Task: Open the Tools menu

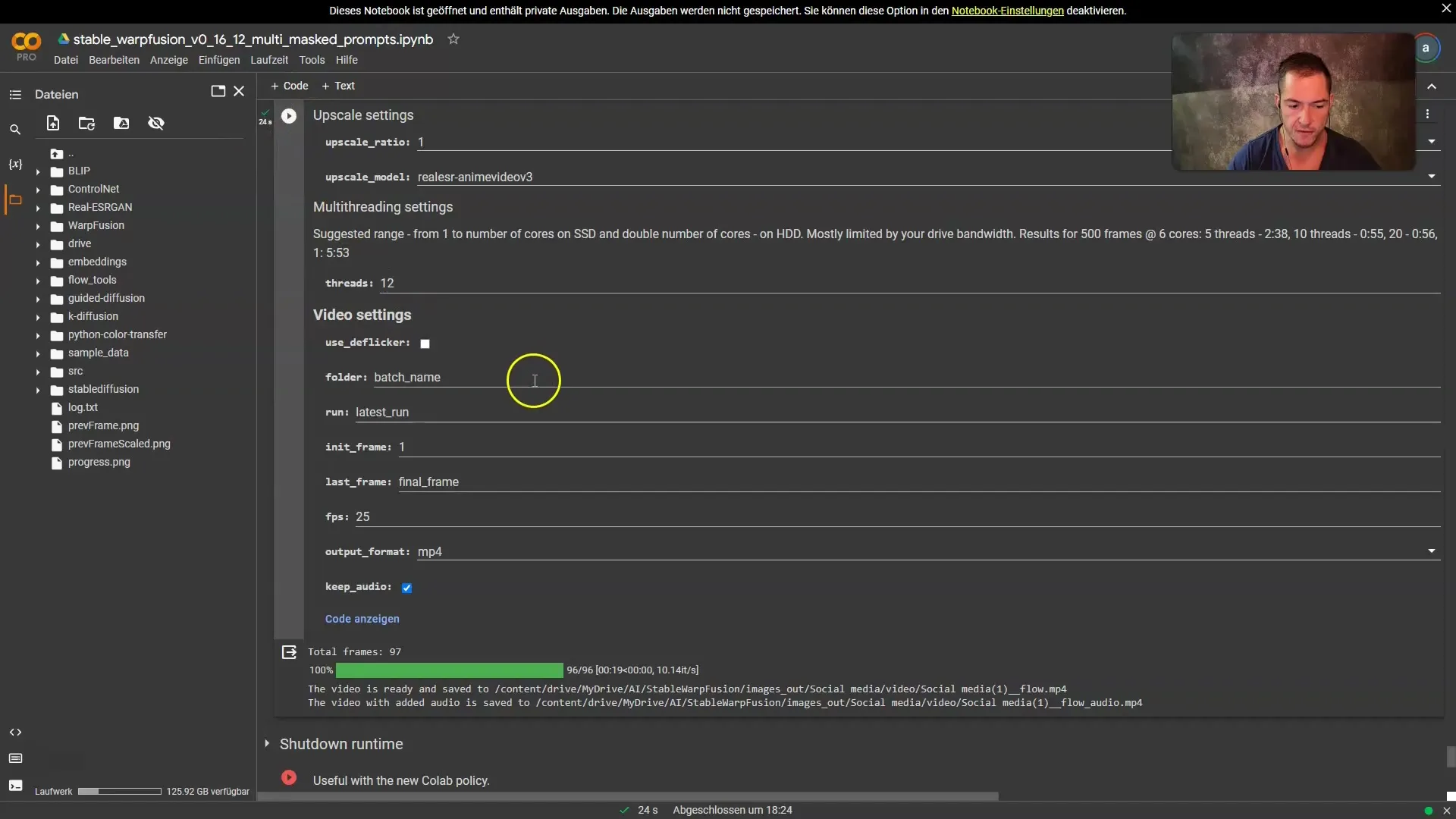Action: pos(312,60)
